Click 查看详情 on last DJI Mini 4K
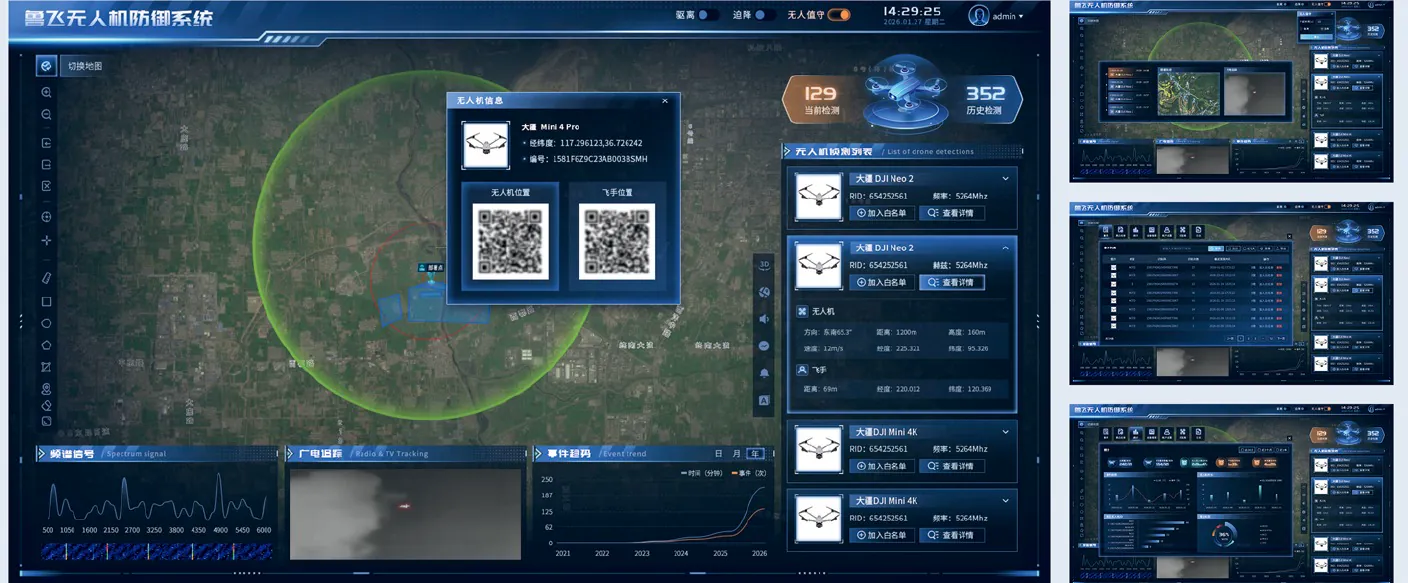The height and width of the screenshot is (583, 1408). 952,535
